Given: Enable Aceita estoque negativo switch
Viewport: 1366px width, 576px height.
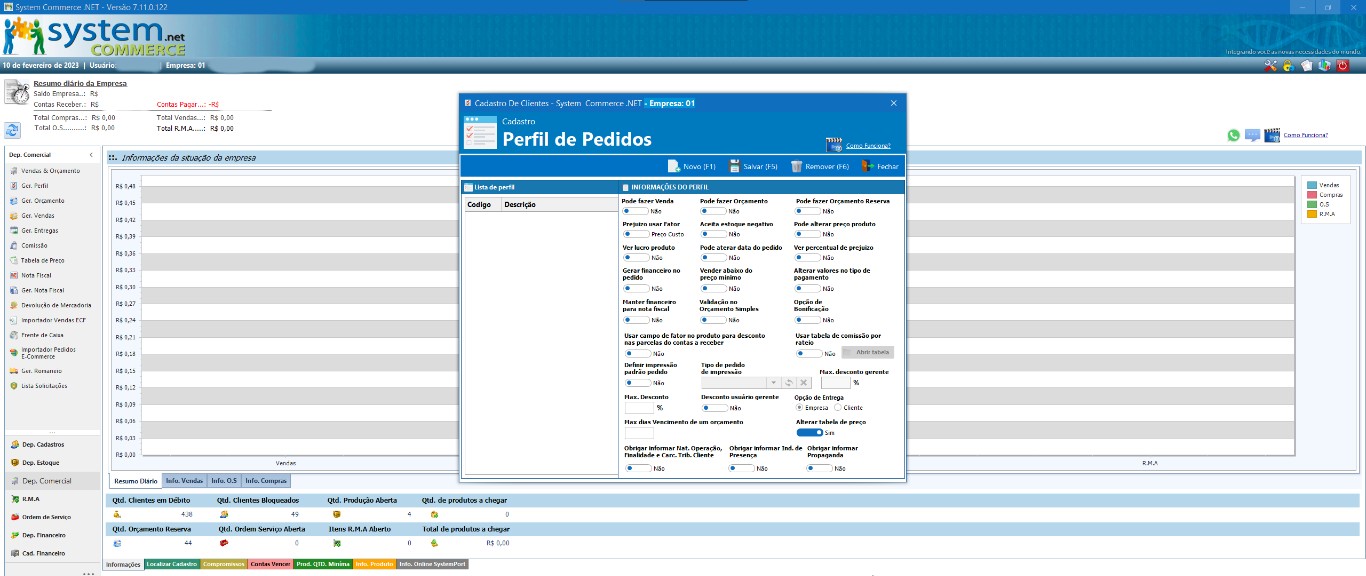Looking at the screenshot, I should (x=713, y=234).
